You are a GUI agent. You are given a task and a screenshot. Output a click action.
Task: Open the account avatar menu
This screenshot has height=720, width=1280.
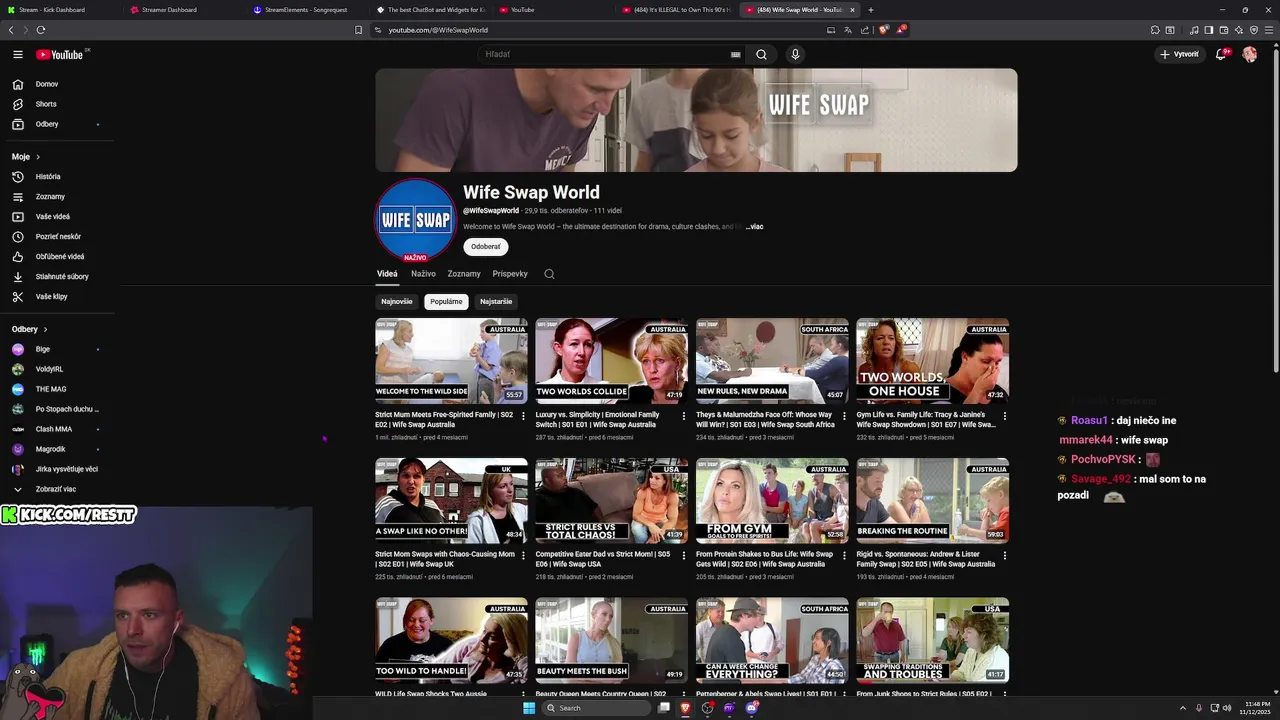click(x=1249, y=54)
